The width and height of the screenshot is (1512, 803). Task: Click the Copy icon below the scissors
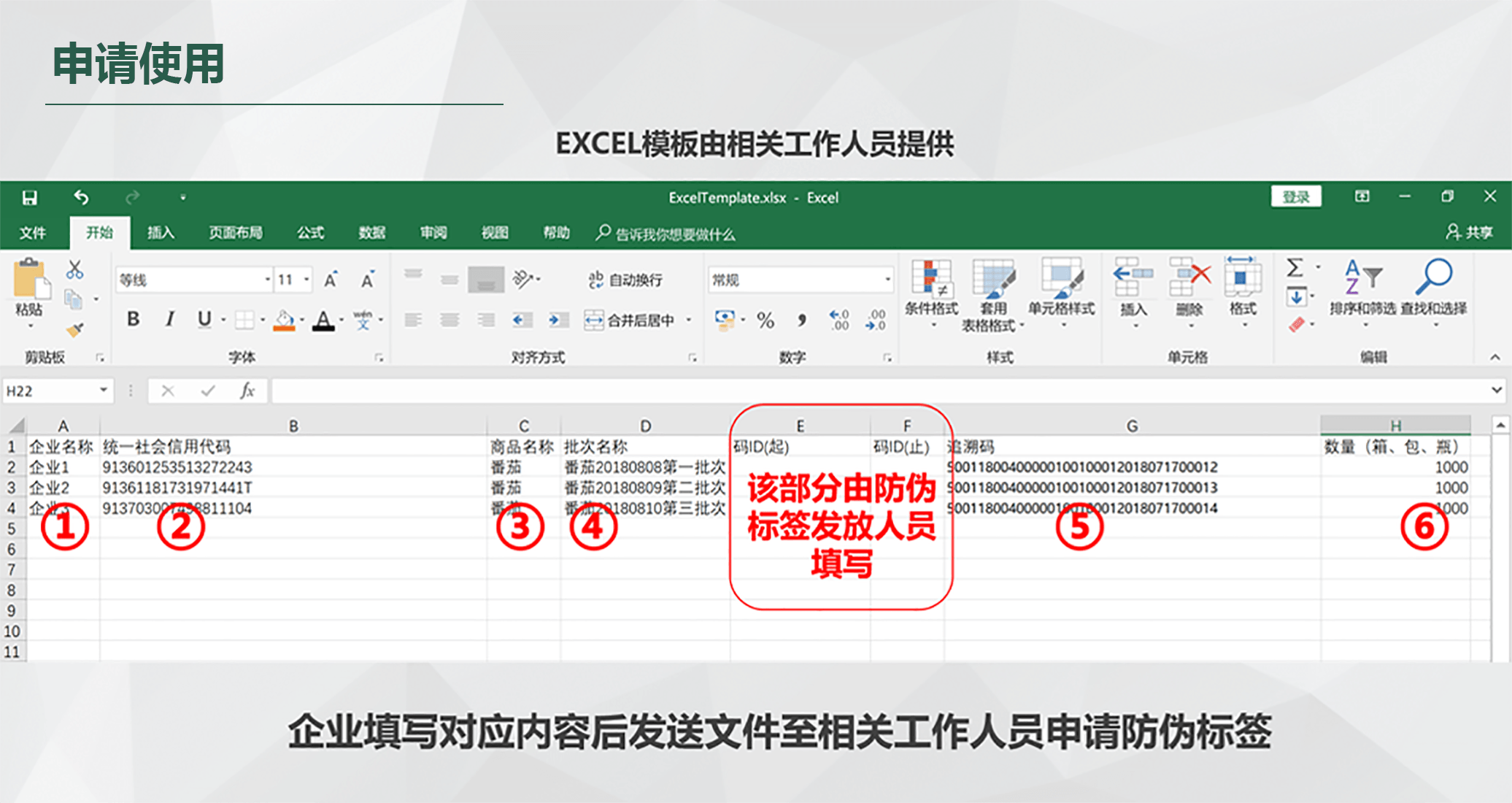tap(73, 299)
